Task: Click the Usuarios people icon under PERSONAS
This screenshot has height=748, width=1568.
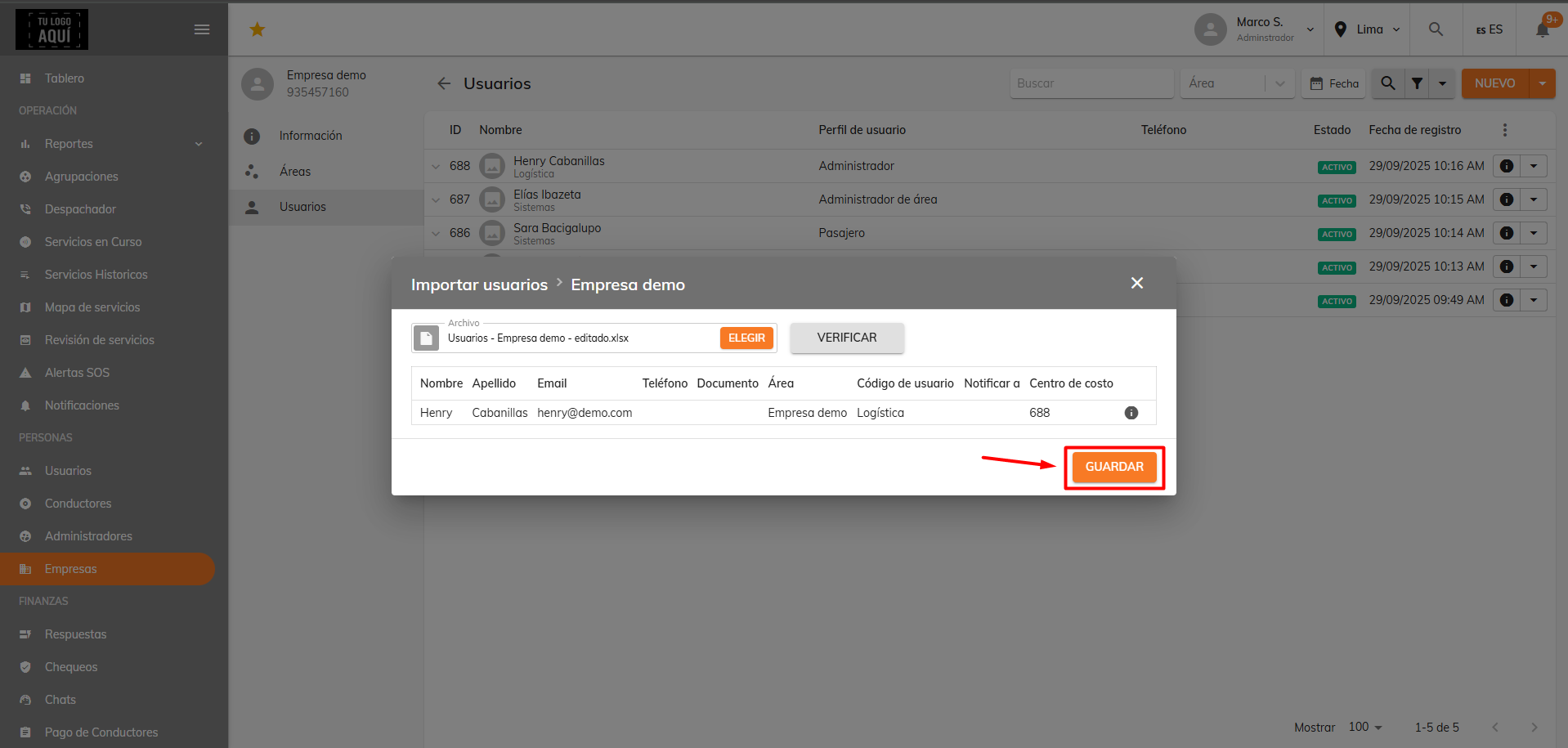Action: tap(25, 471)
